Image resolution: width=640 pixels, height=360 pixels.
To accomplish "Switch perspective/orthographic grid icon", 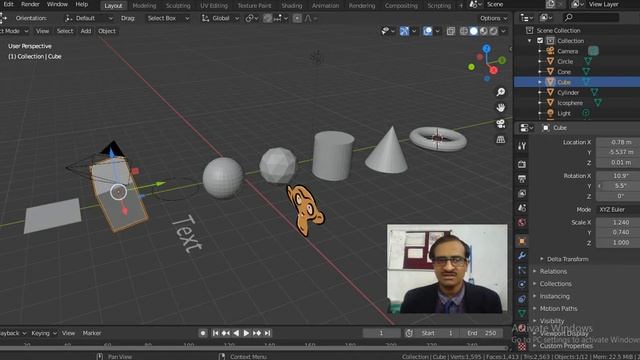I will [500, 140].
